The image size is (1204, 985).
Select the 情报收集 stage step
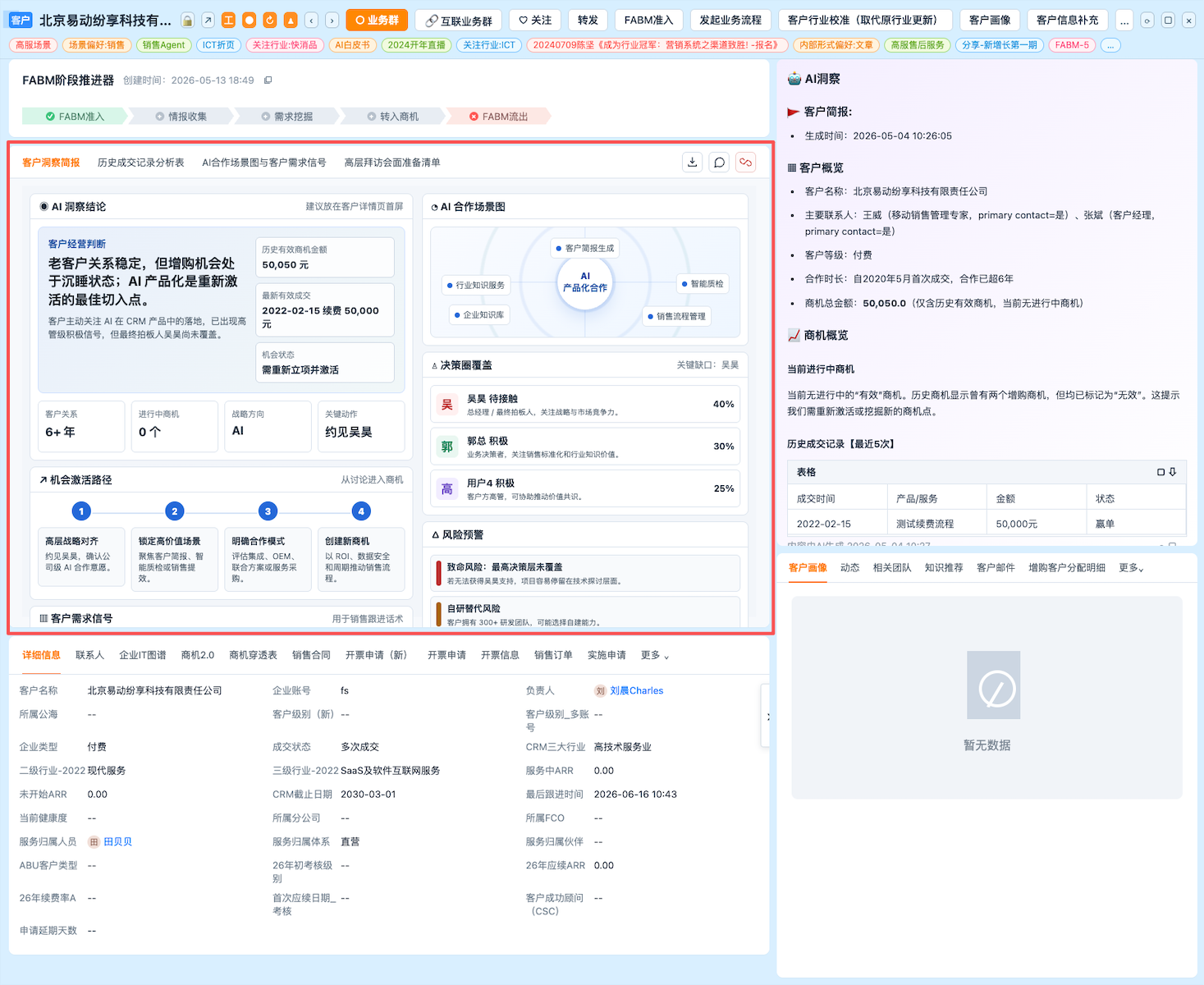(x=181, y=117)
